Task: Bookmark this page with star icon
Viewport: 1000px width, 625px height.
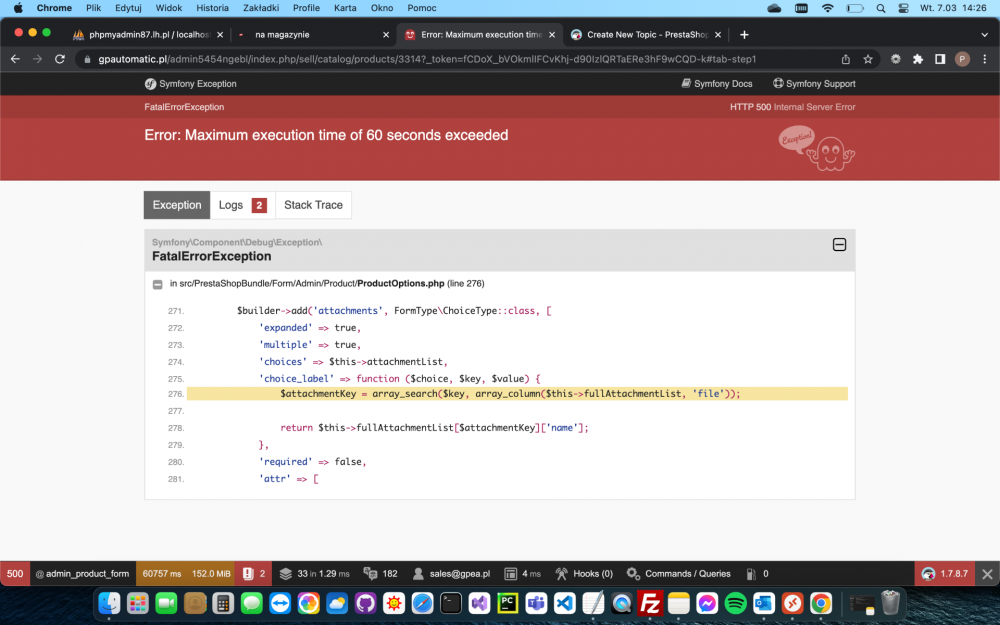Action: pyautogui.click(x=867, y=59)
